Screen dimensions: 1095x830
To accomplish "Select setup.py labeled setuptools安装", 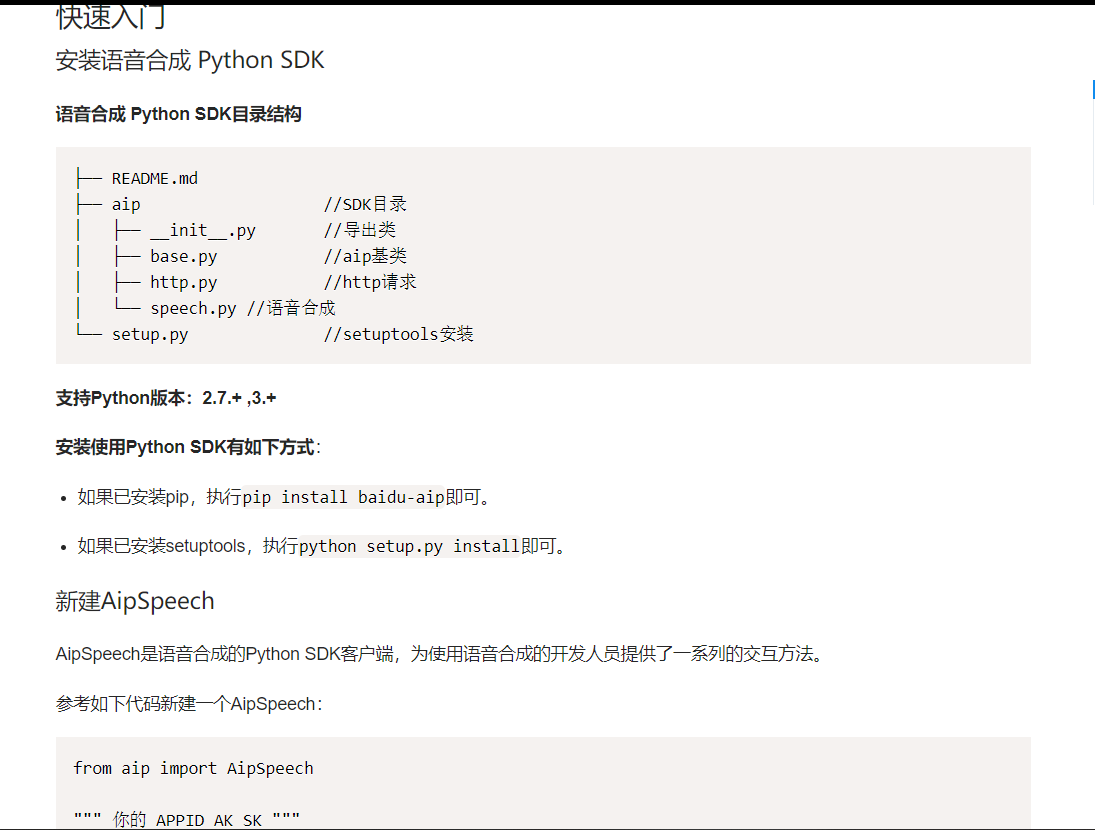I will 150,334.
